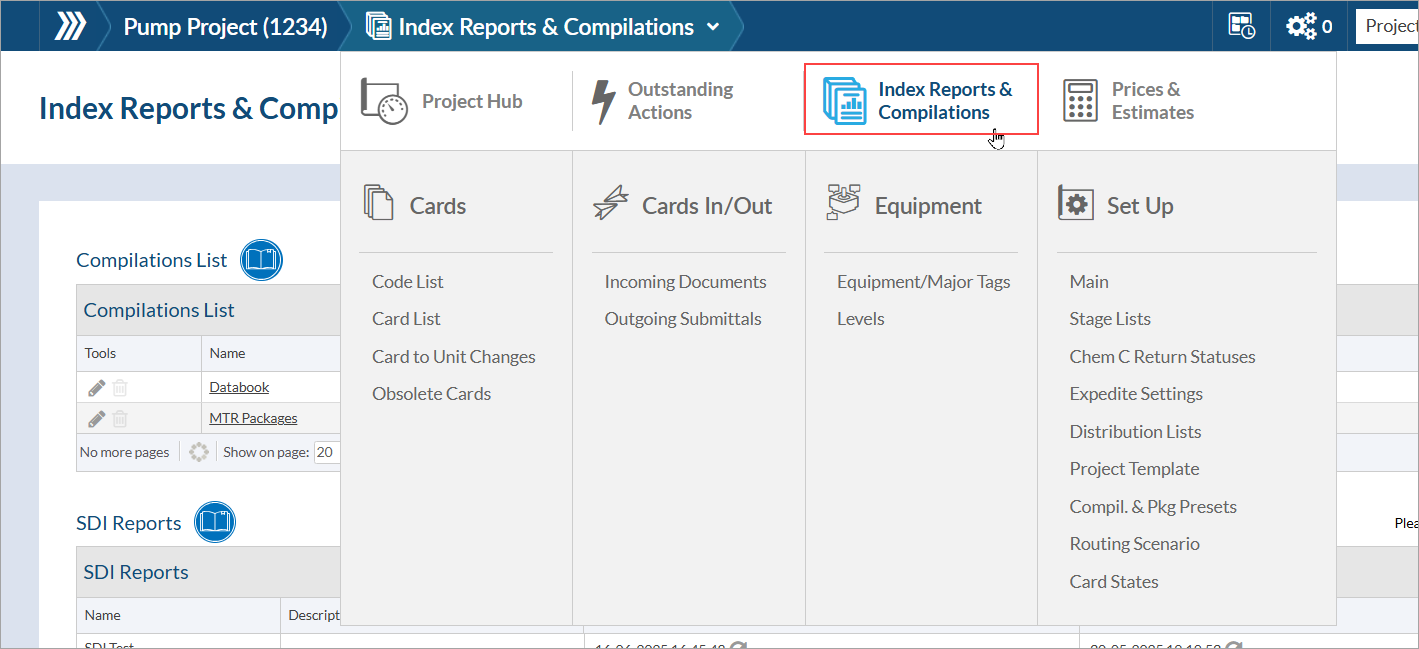1419x649 pixels.
Task: Open Distribution Lists page
Action: 1135,432
